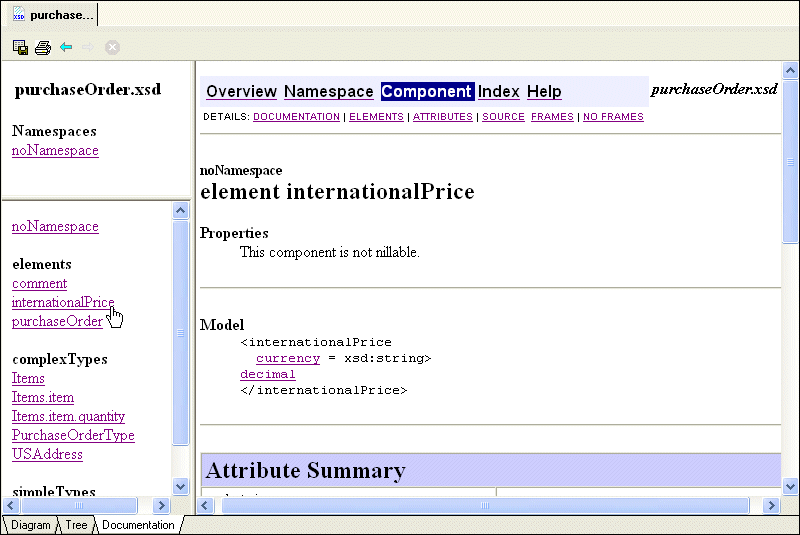Click the currency attribute link in Model

pos(288,358)
